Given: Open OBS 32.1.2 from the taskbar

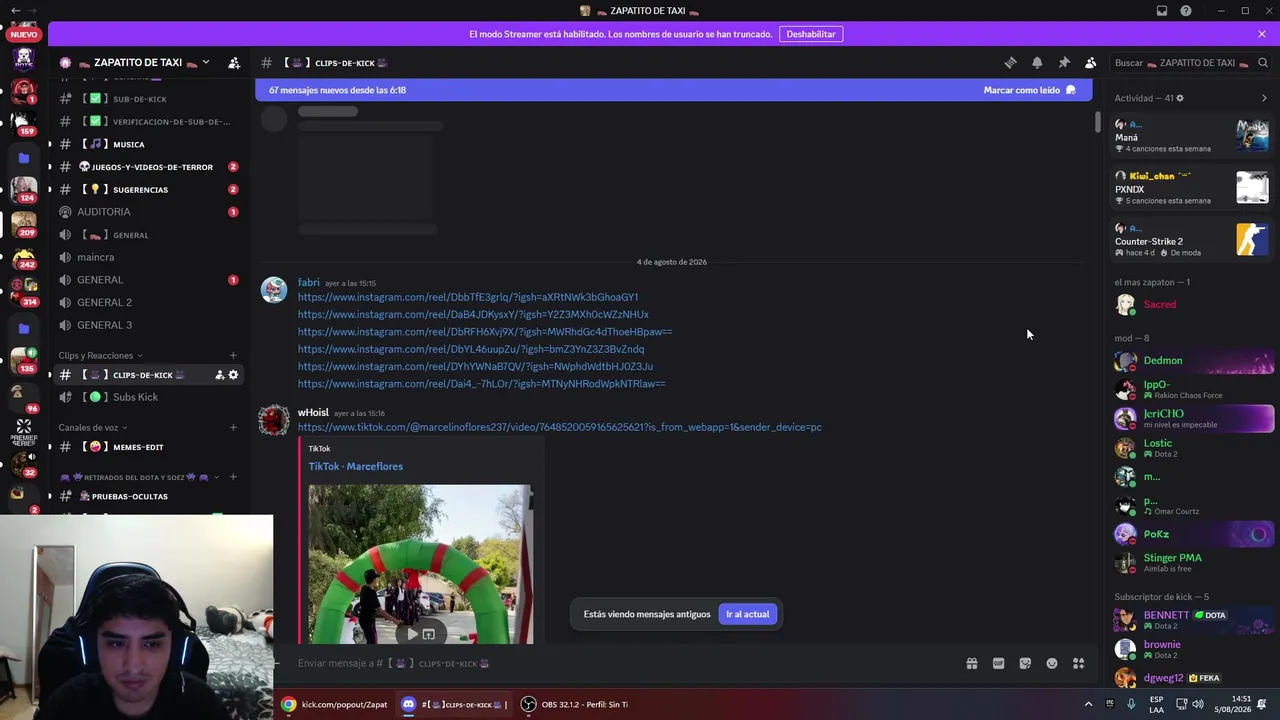Looking at the screenshot, I should (575, 704).
